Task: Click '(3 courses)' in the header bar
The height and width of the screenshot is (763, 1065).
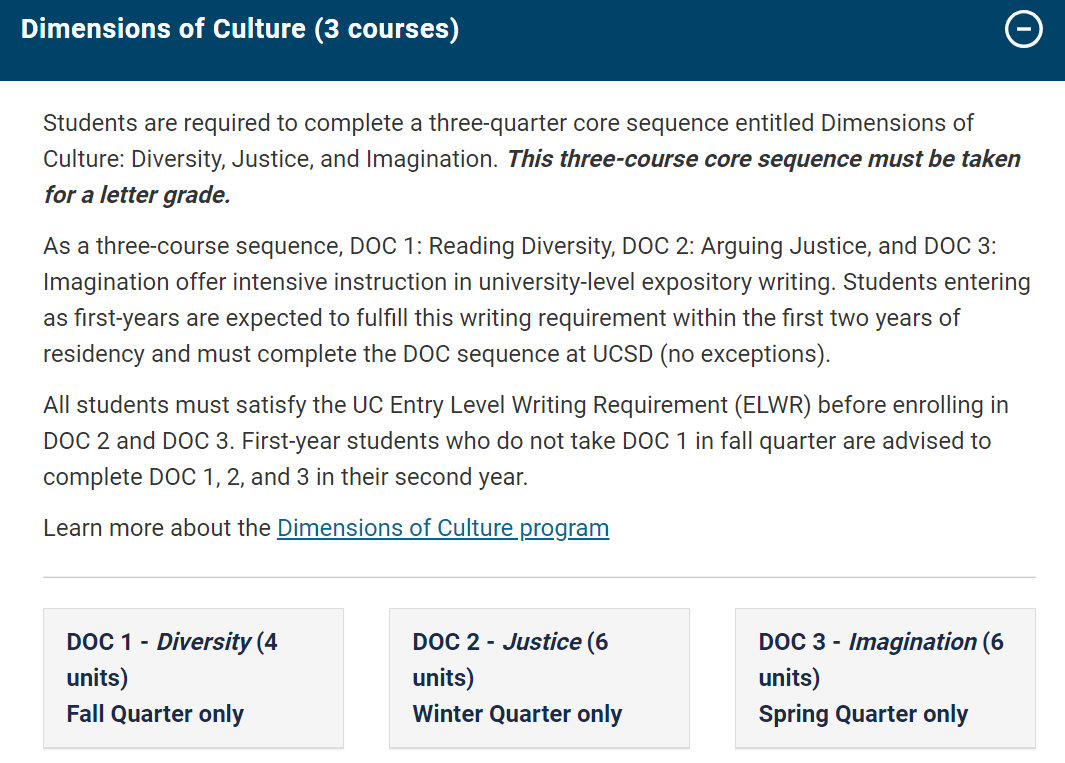Action: point(386,29)
